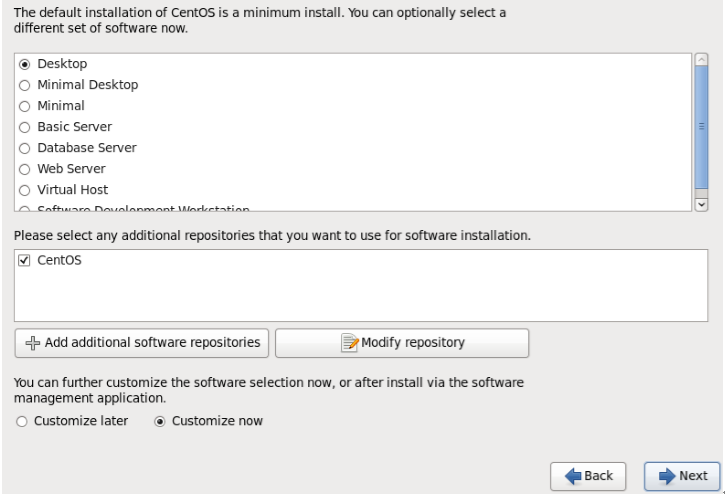
Task: Click the scrollbar down arrow in software list
Action: point(701,204)
